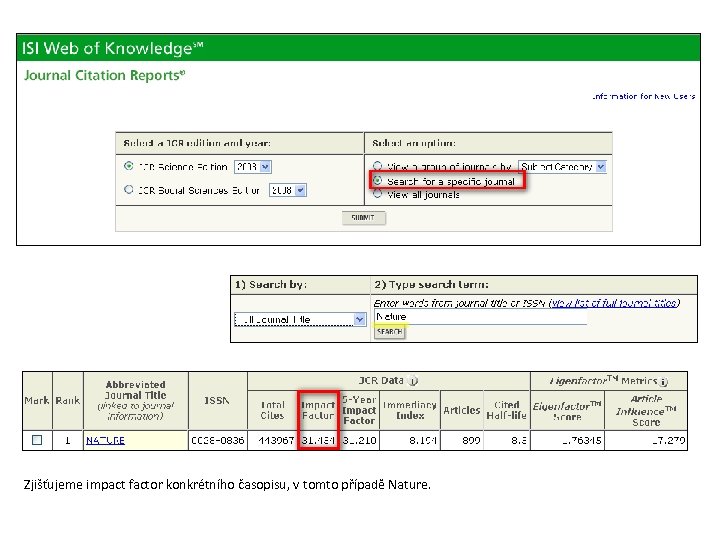Click the JCR Data info icon

[x=412, y=381]
